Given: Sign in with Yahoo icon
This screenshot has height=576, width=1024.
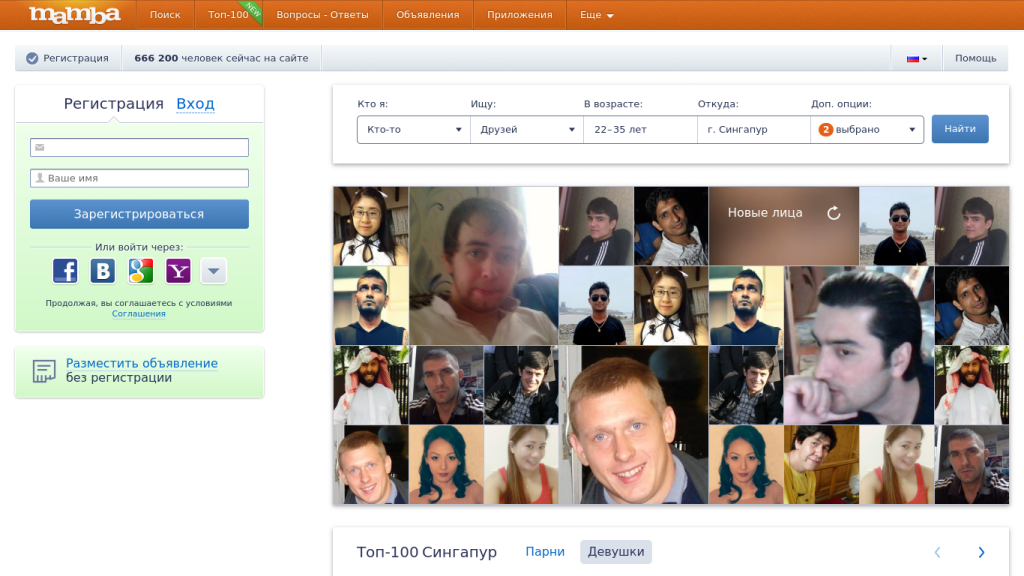Looking at the screenshot, I should coord(178,270).
